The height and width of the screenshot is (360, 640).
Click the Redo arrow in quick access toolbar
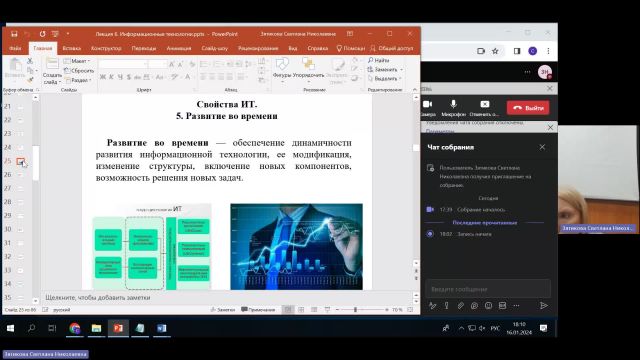pos(42,34)
